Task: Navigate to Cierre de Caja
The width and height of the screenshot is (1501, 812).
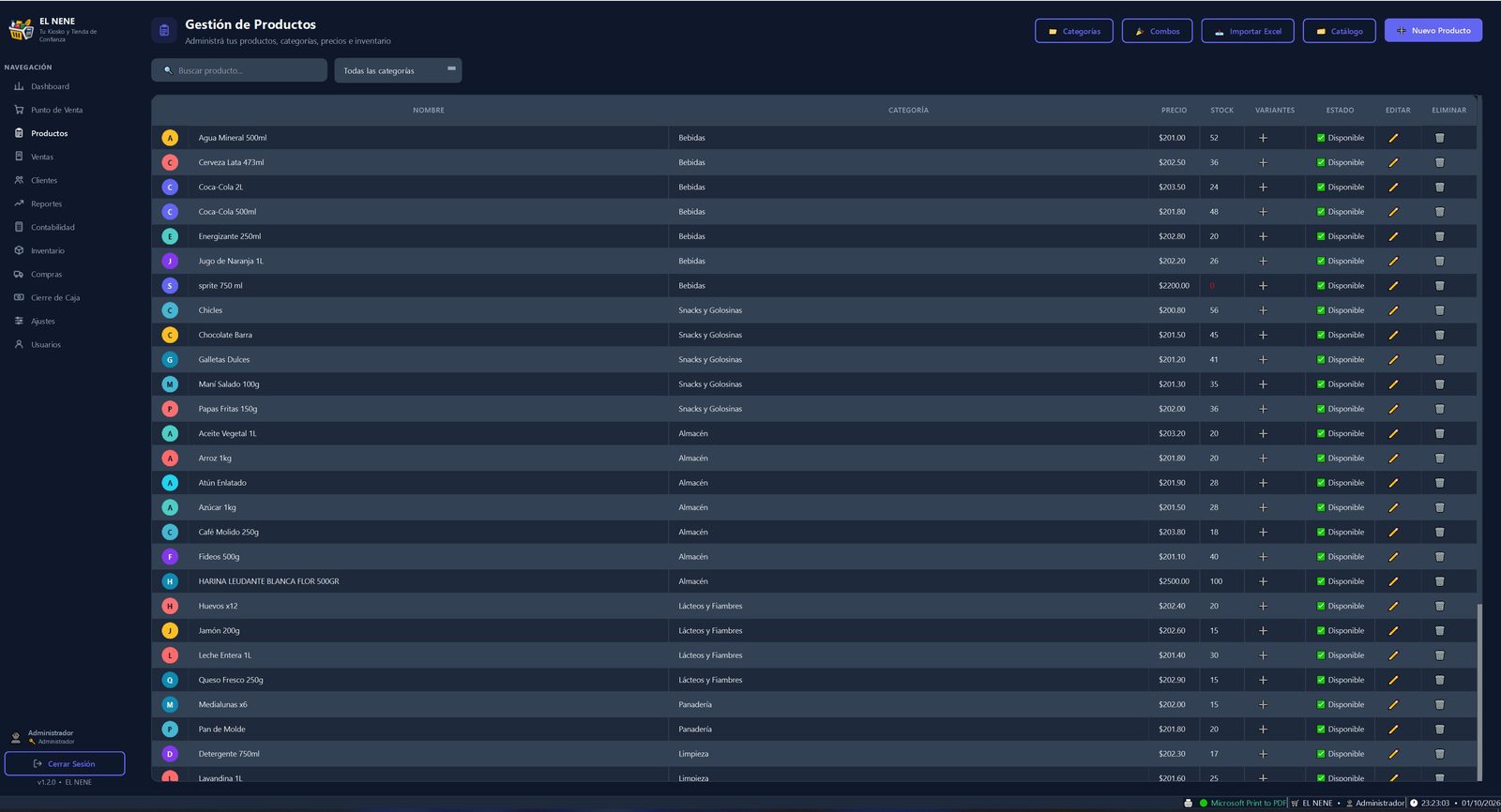Action: click(x=55, y=297)
